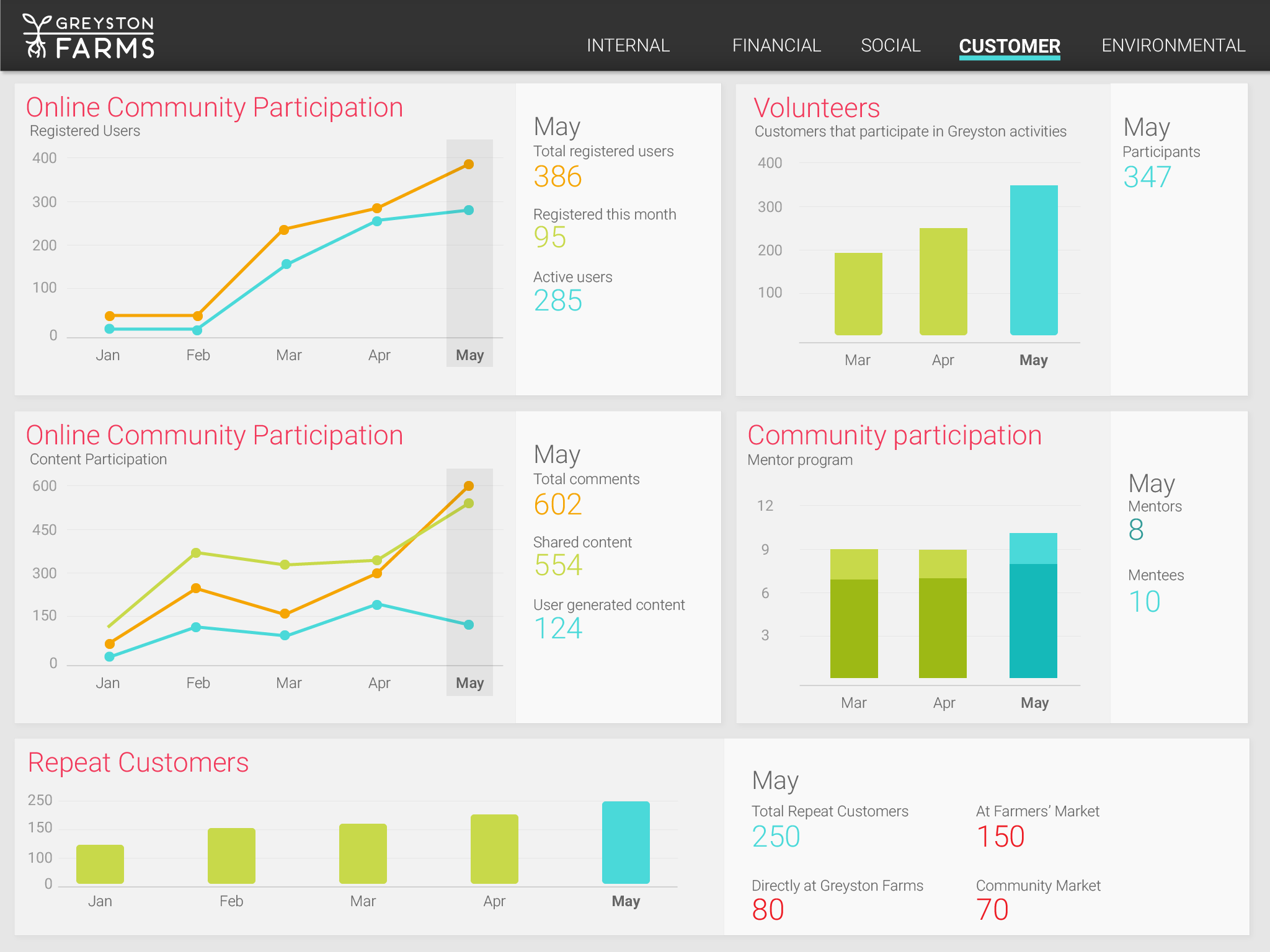The image size is (1270, 952).
Task: Click the Mentors value 8
Action: tap(1135, 530)
